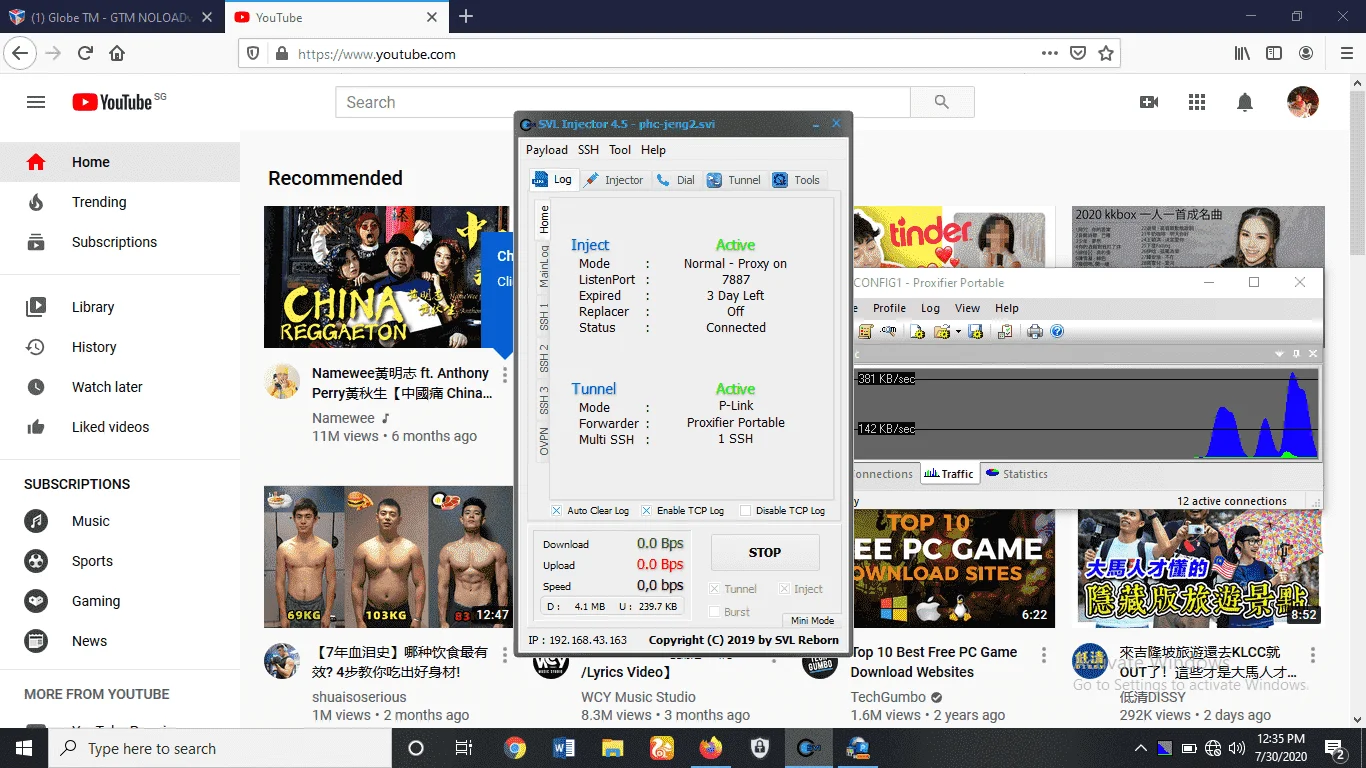Image resolution: width=1366 pixels, height=768 pixels.
Task: Click the YouTube search input field
Action: (x=623, y=102)
